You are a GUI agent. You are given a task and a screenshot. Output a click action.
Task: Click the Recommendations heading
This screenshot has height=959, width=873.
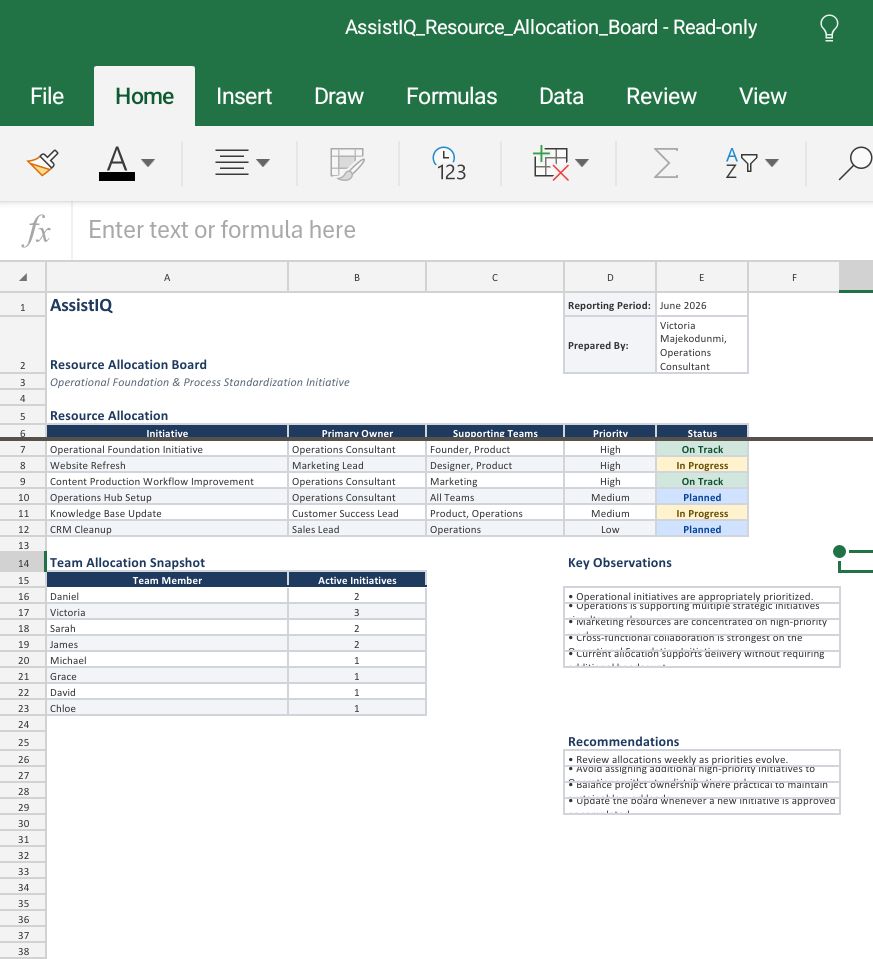[623, 741]
